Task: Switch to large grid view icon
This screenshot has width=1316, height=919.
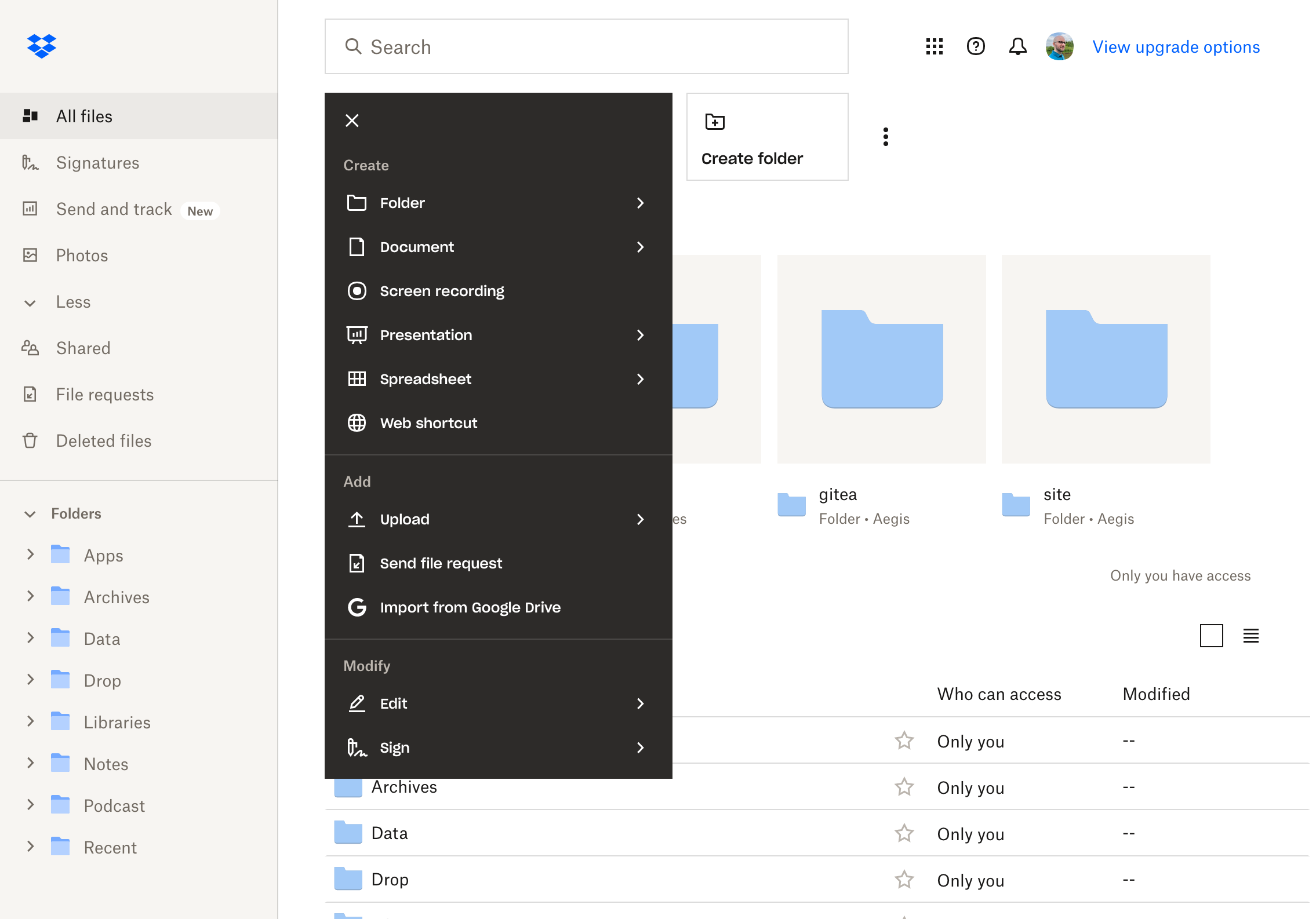Action: pos(1211,636)
